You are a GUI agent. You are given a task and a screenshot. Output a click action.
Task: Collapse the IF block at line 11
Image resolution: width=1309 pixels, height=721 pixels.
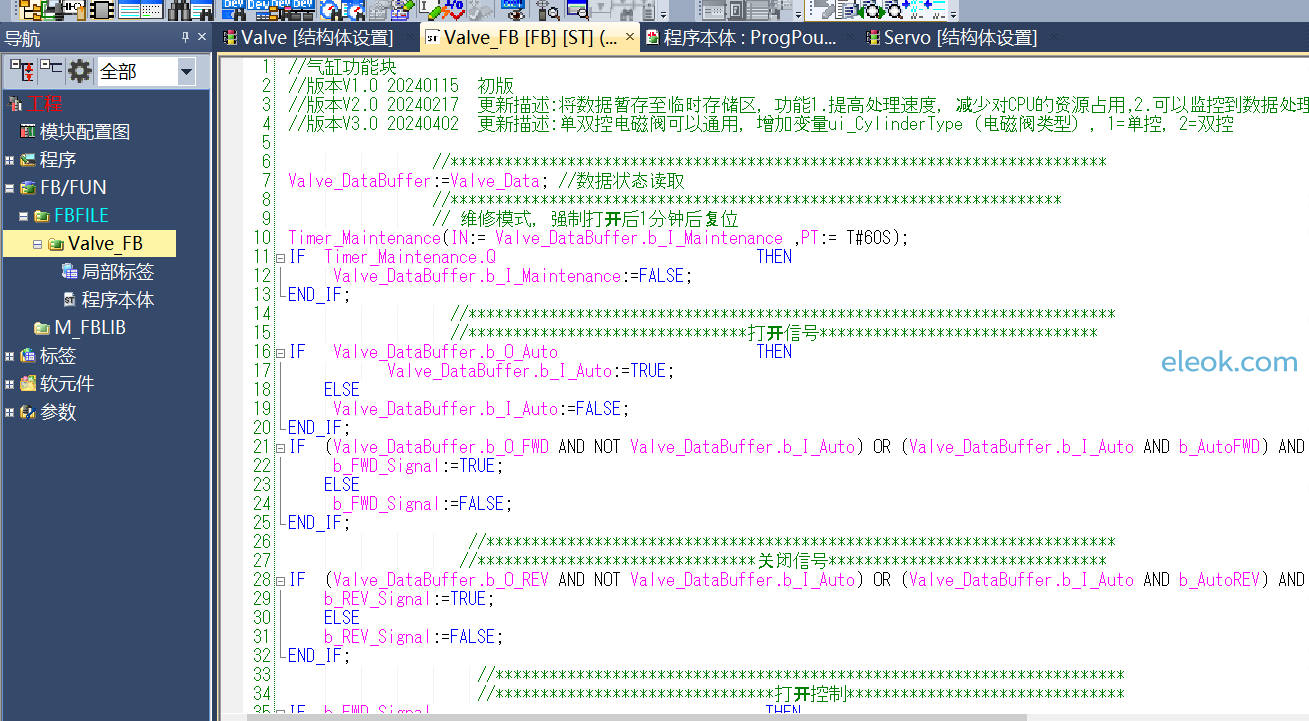pos(280,257)
